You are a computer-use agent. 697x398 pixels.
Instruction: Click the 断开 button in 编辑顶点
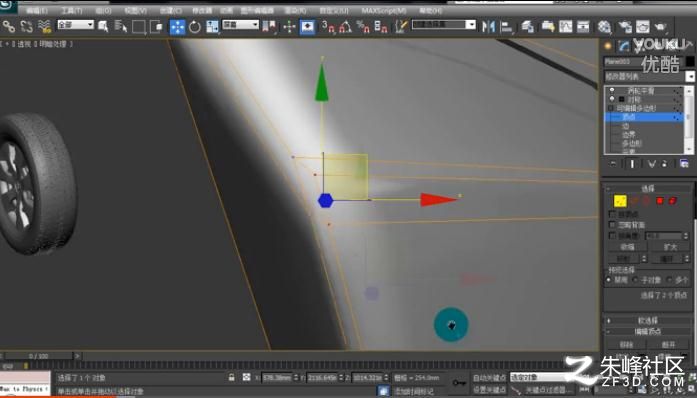(669, 345)
